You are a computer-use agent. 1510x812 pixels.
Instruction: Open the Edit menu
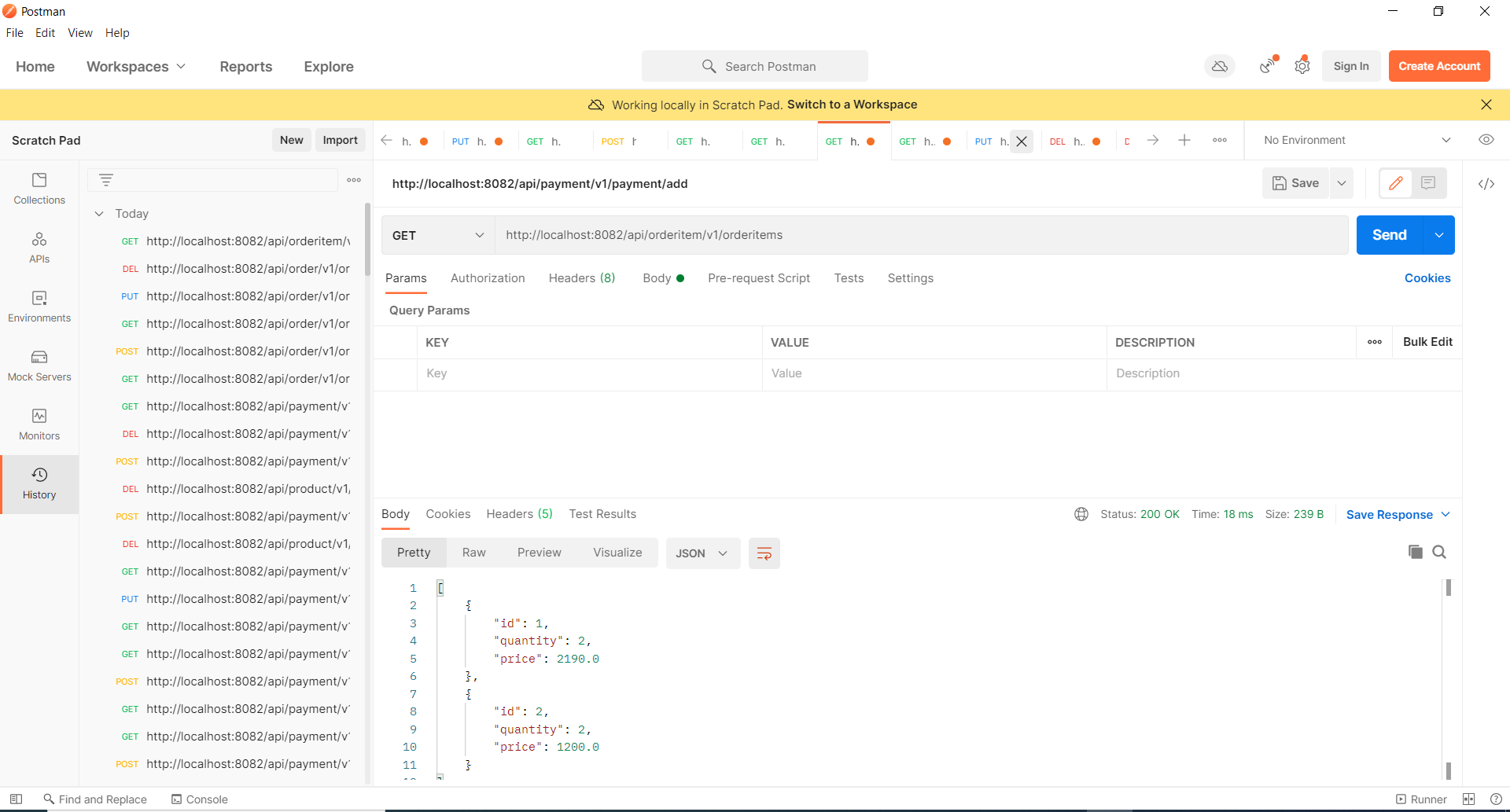45,33
